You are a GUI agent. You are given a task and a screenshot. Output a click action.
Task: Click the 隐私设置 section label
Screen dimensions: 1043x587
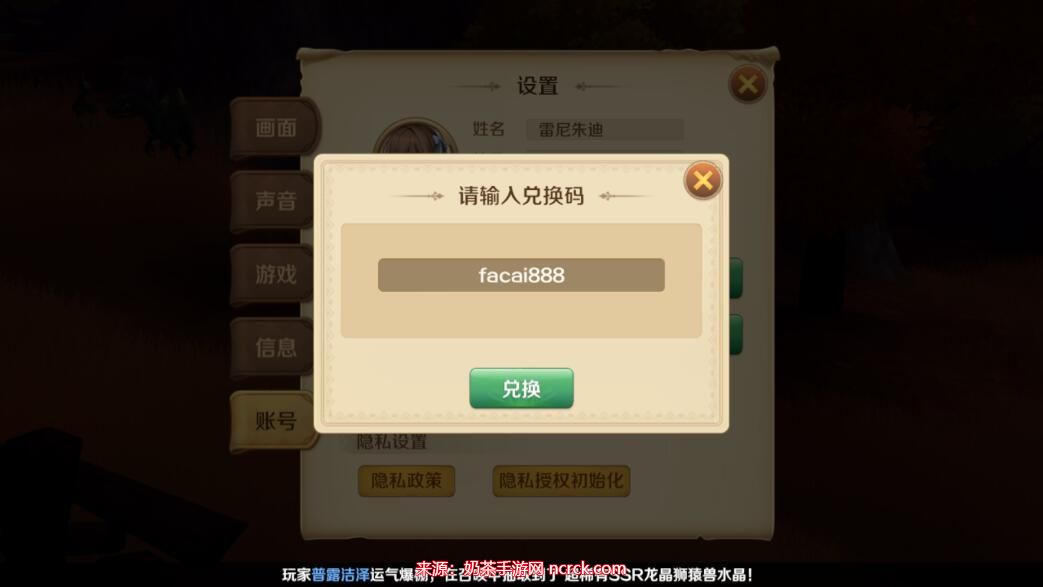392,442
